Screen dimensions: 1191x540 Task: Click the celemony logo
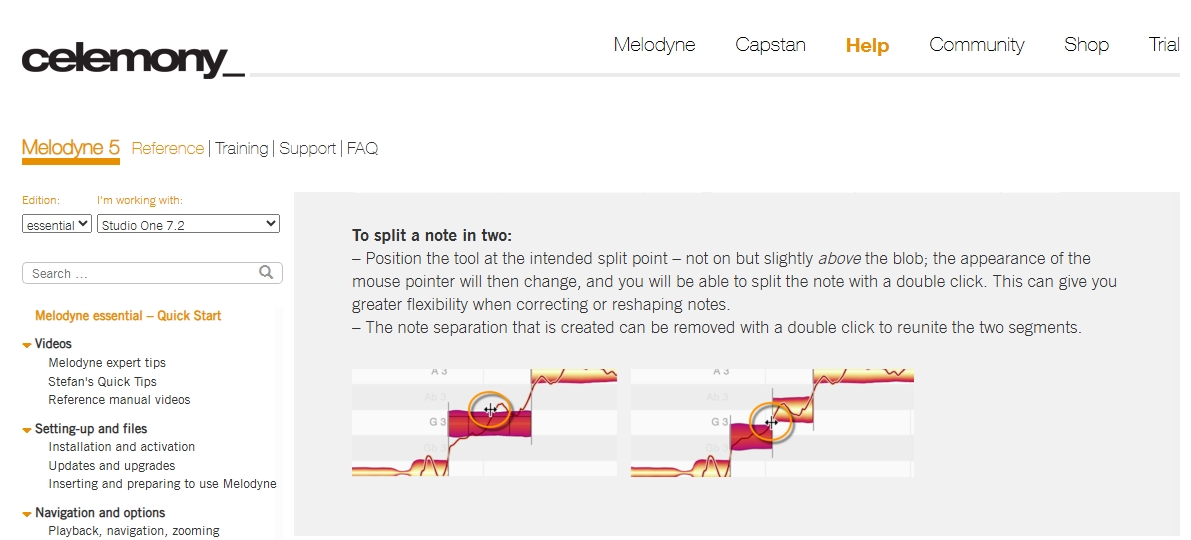133,59
